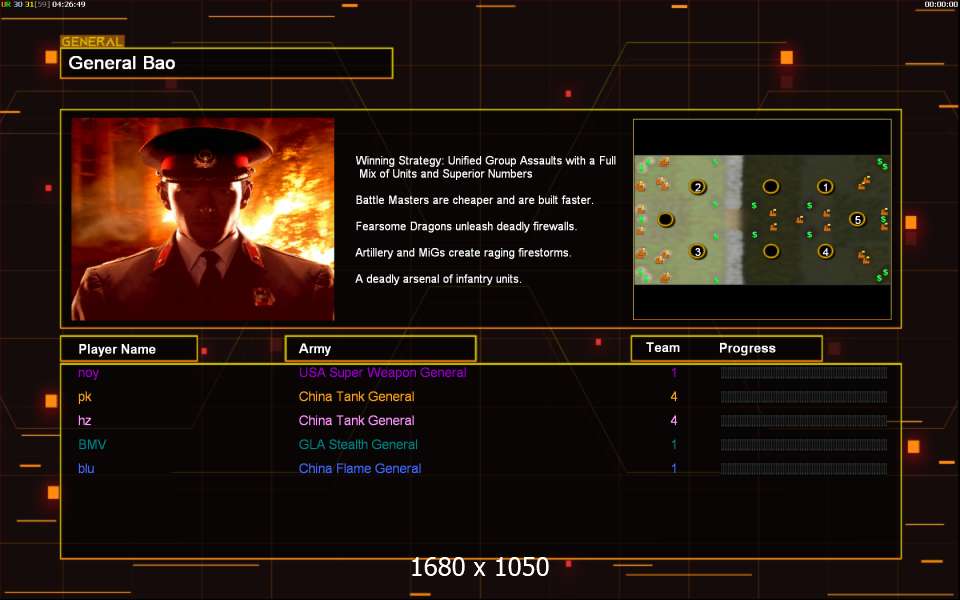Click start position 3 on the minimap
960x600 pixels.
[x=697, y=251]
